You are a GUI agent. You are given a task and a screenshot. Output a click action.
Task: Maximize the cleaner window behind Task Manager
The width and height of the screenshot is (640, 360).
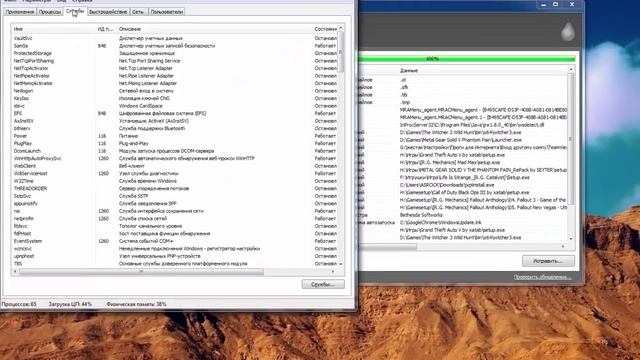[556, 4]
